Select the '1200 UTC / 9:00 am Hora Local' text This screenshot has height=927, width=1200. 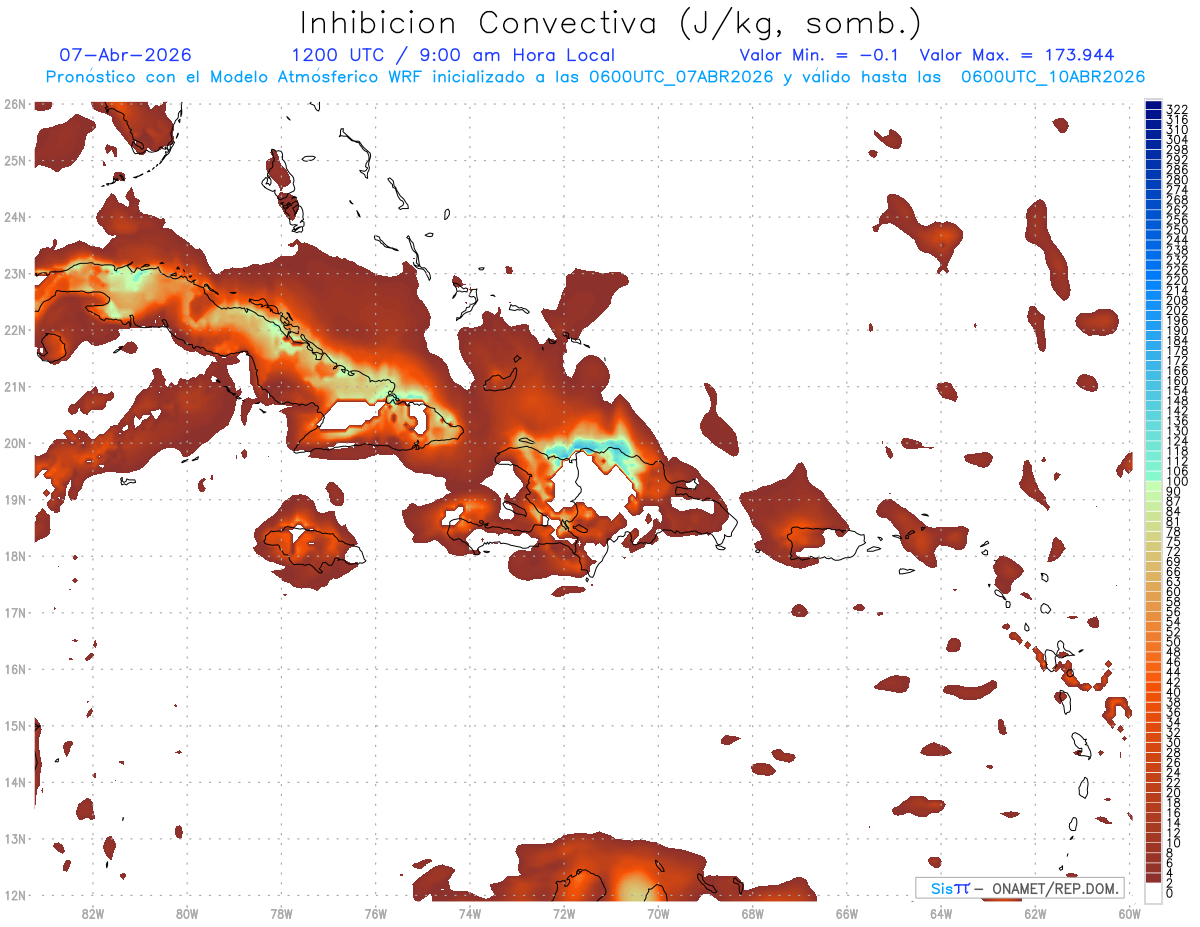pos(453,56)
